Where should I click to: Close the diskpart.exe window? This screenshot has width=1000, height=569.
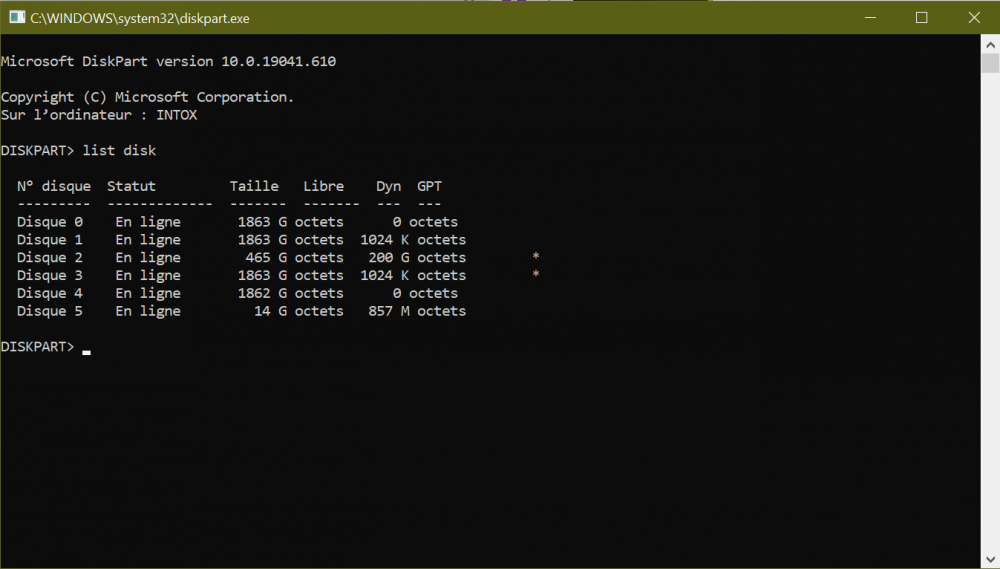click(973, 17)
